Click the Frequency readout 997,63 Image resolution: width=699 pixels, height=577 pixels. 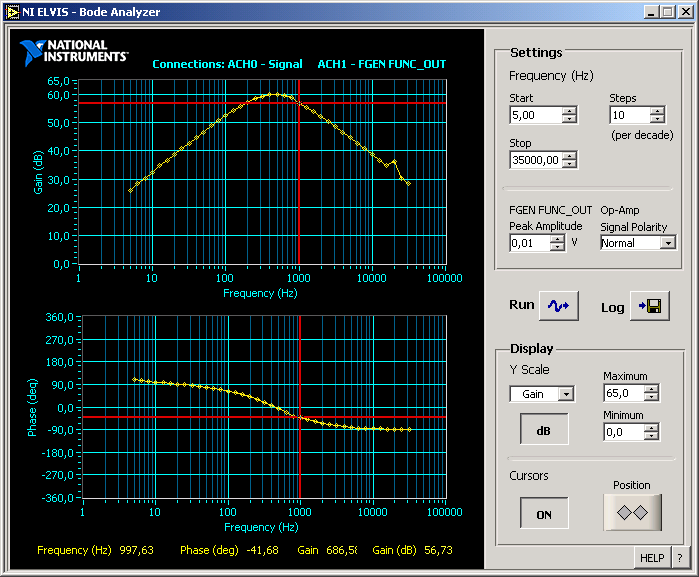point(136,550)
